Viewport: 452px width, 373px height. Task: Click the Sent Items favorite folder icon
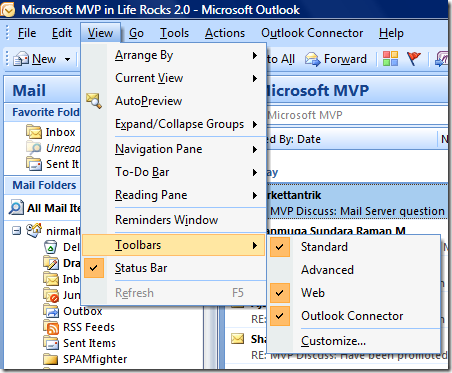(34, 164)
